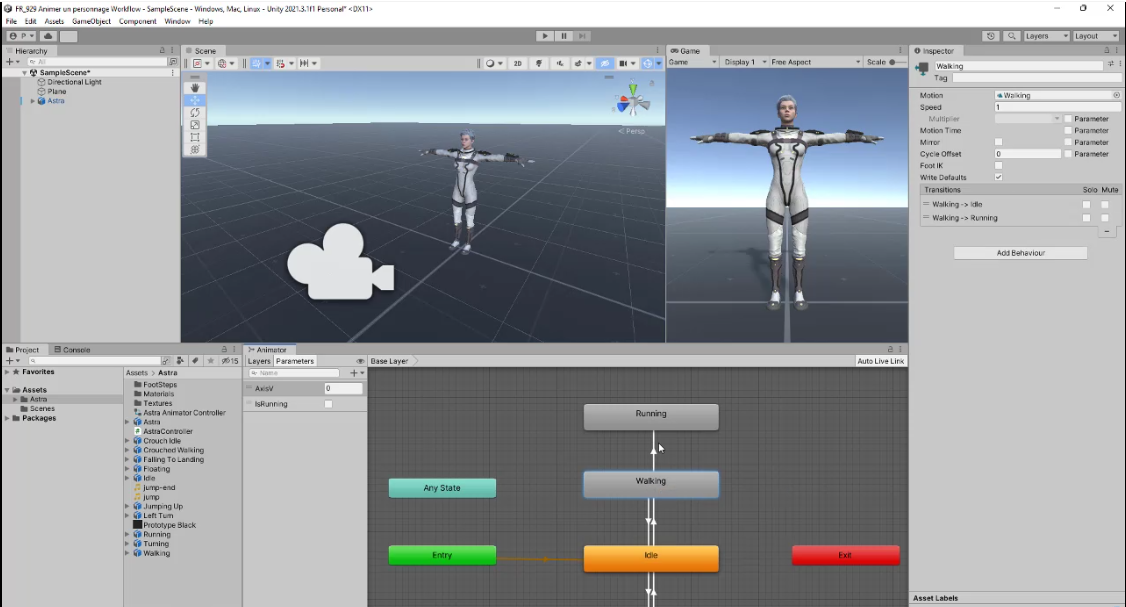Click the AxisV value field in Parameters
Screen dimensions: 1126x607
click(344, 388)
